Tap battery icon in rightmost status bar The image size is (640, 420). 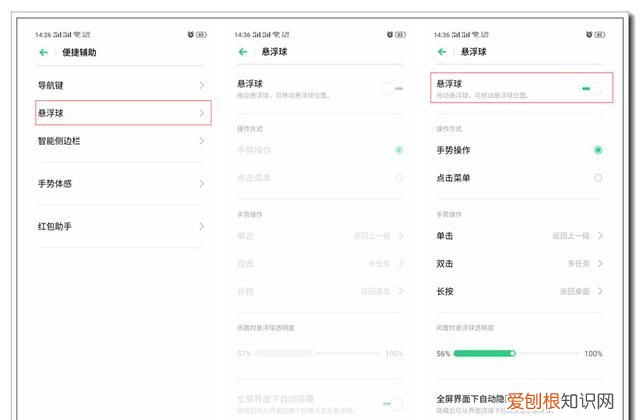click(x=600, y=34)
